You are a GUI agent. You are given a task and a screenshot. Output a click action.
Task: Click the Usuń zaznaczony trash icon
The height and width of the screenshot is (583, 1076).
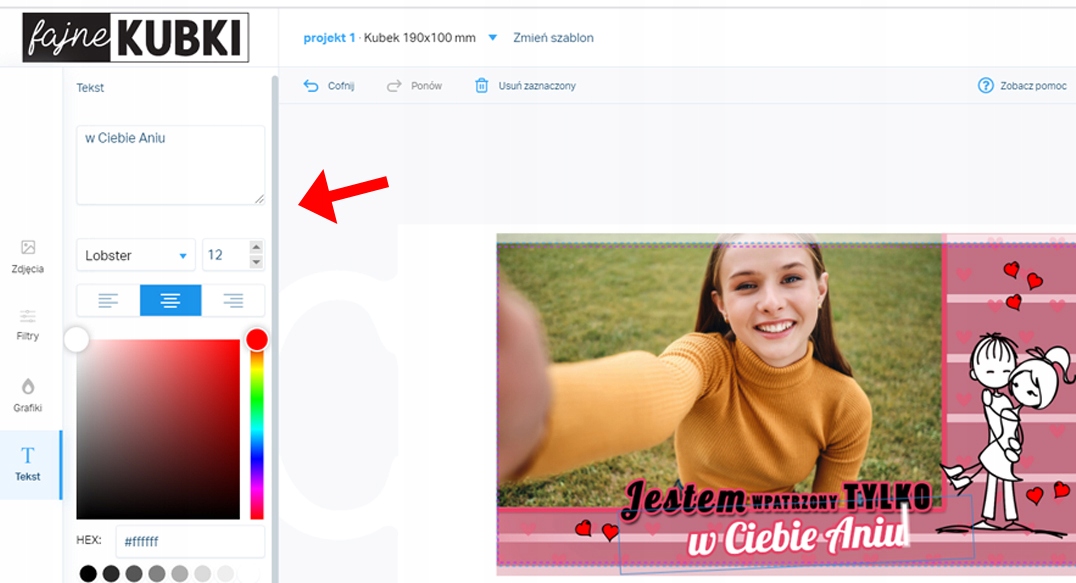(482, 86)
